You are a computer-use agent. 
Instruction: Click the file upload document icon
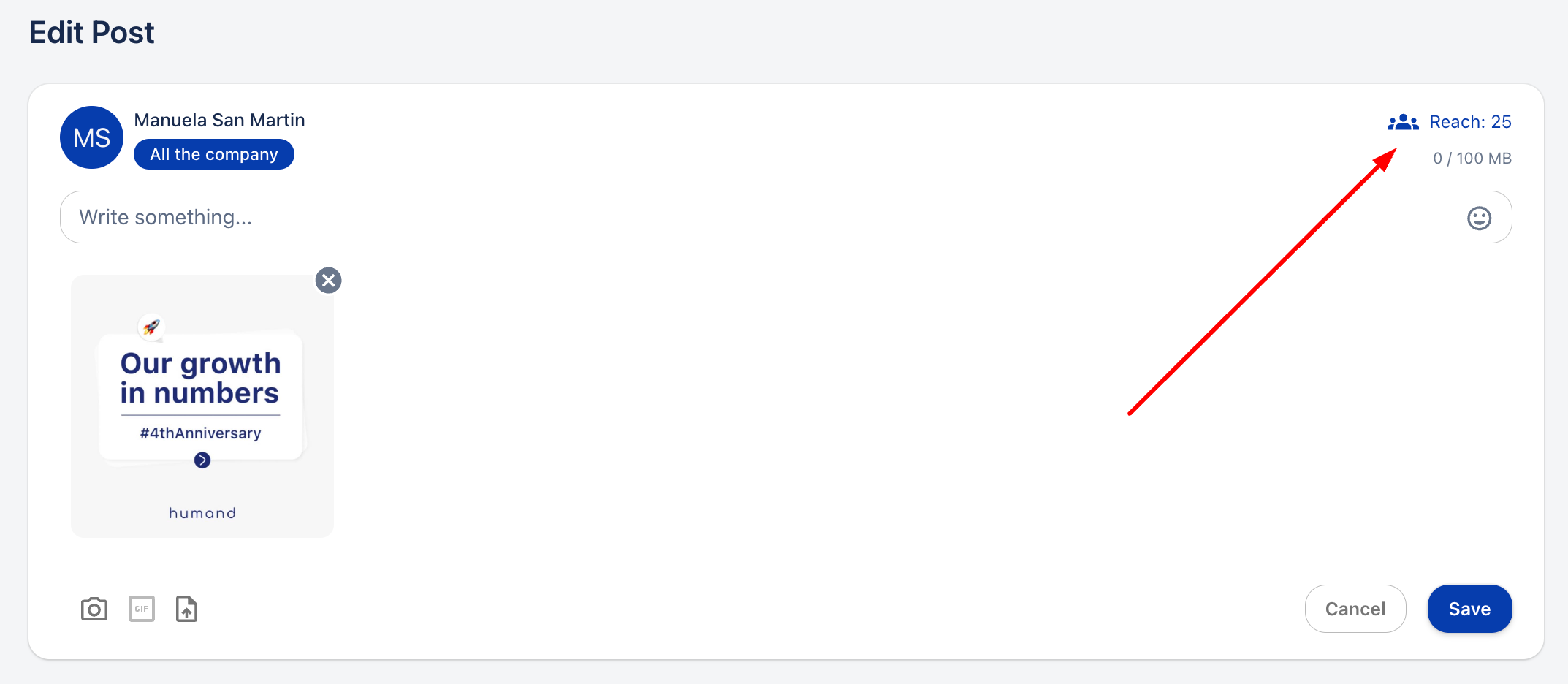[x=187, y=609]
